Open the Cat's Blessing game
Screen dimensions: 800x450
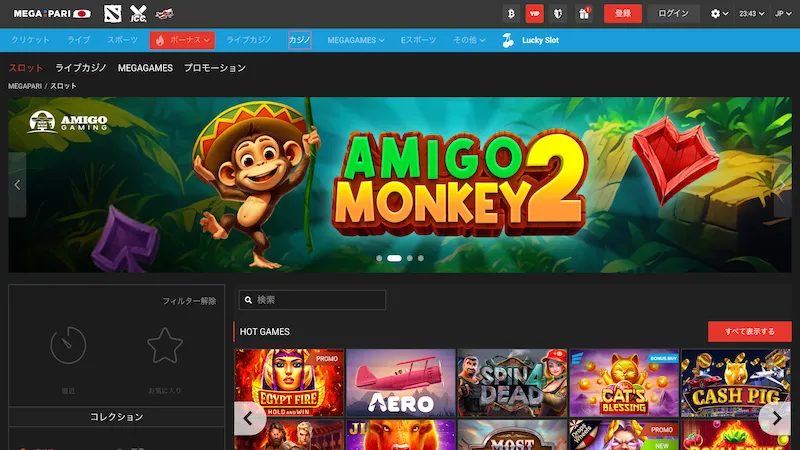click(x=624, y=383)
